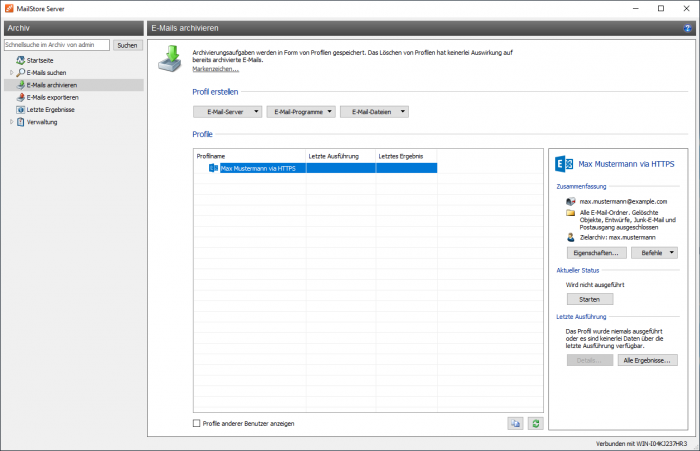Select Verwaltung in the tree
Viewport: 700px width, 451px height.
[x=42, y=122]
